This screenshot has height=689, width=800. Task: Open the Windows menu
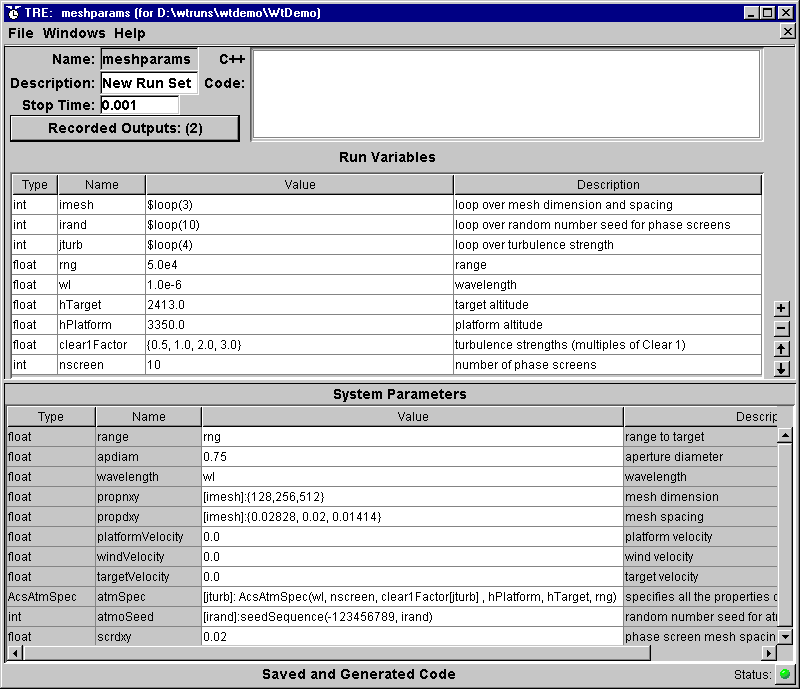[74, 33]
